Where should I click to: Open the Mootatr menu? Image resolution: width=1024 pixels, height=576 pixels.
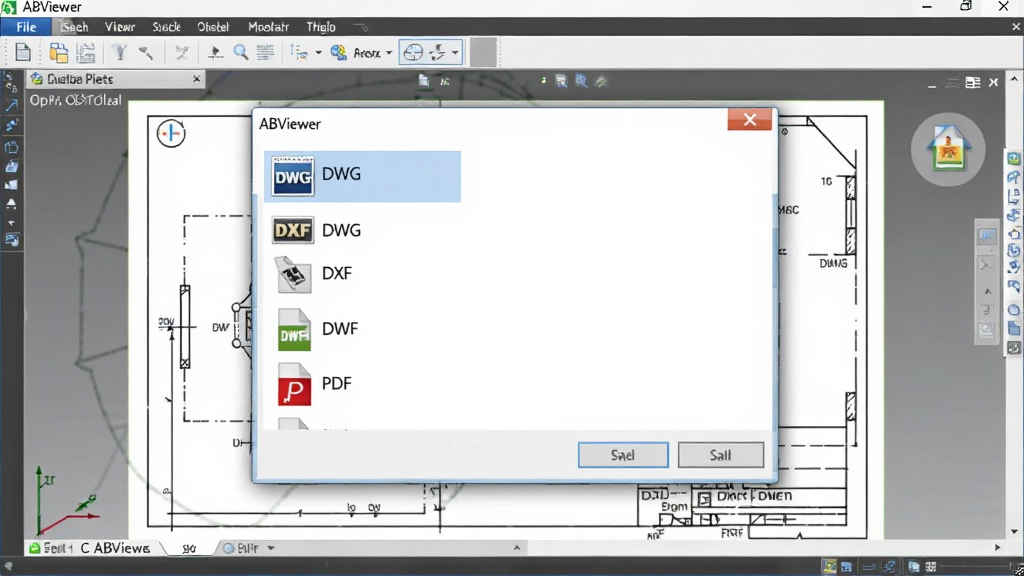click(268, 27)
